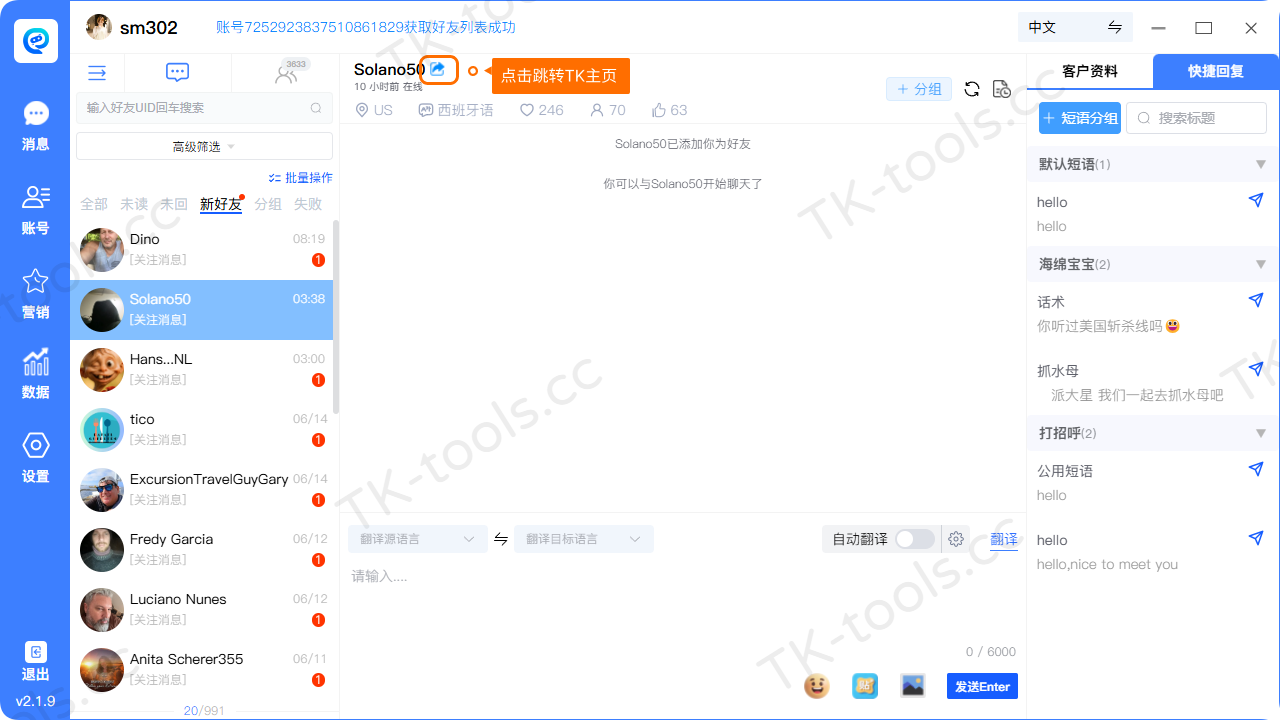The height and width of the screenshot is (720, 1280).
Task: Click the 批量操作 batch operation link
Action: pos(301,178)
